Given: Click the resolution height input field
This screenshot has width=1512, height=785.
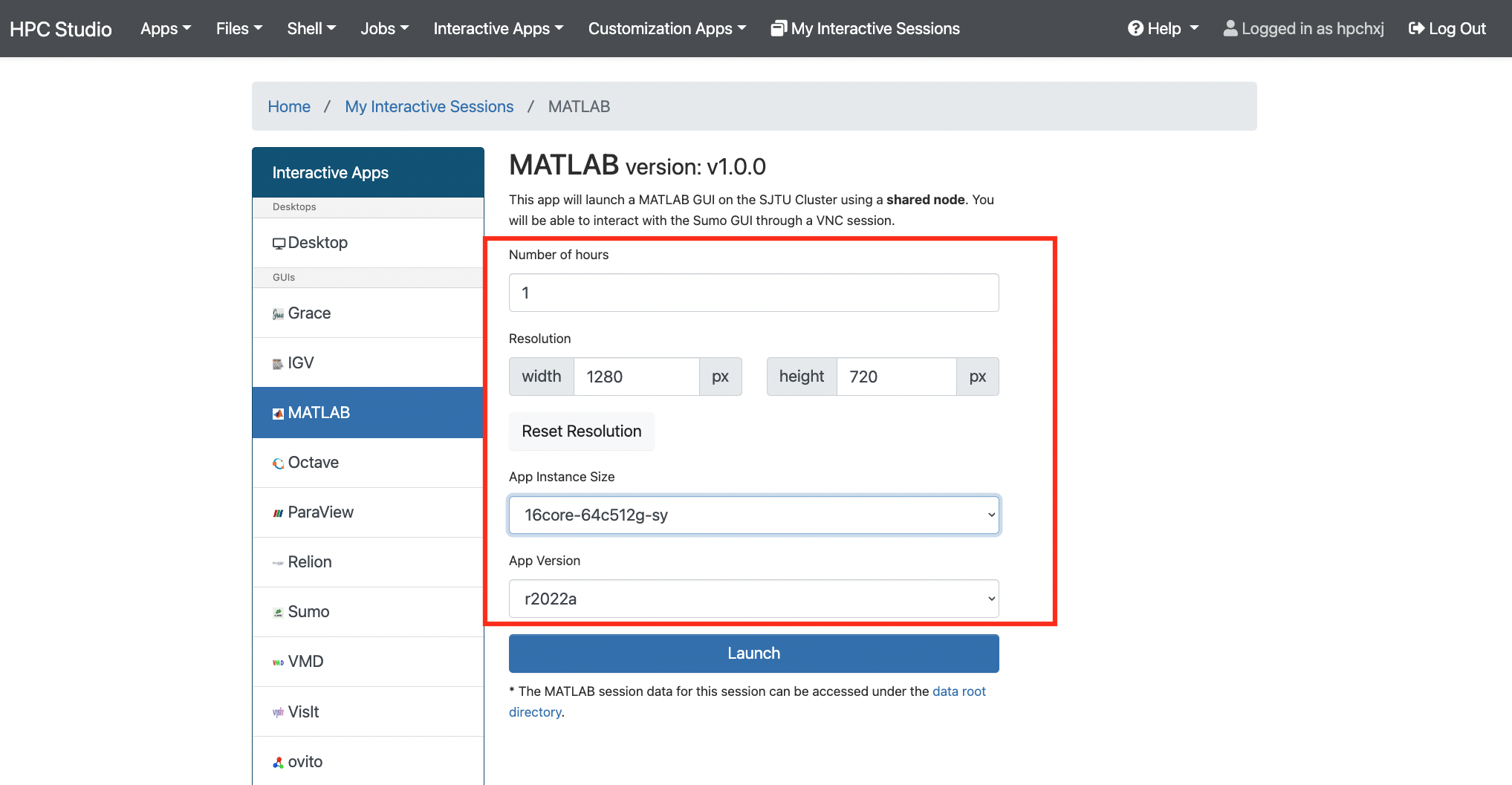Looking at the screenshot, I should pyautogui.click(x=896, y=377).
